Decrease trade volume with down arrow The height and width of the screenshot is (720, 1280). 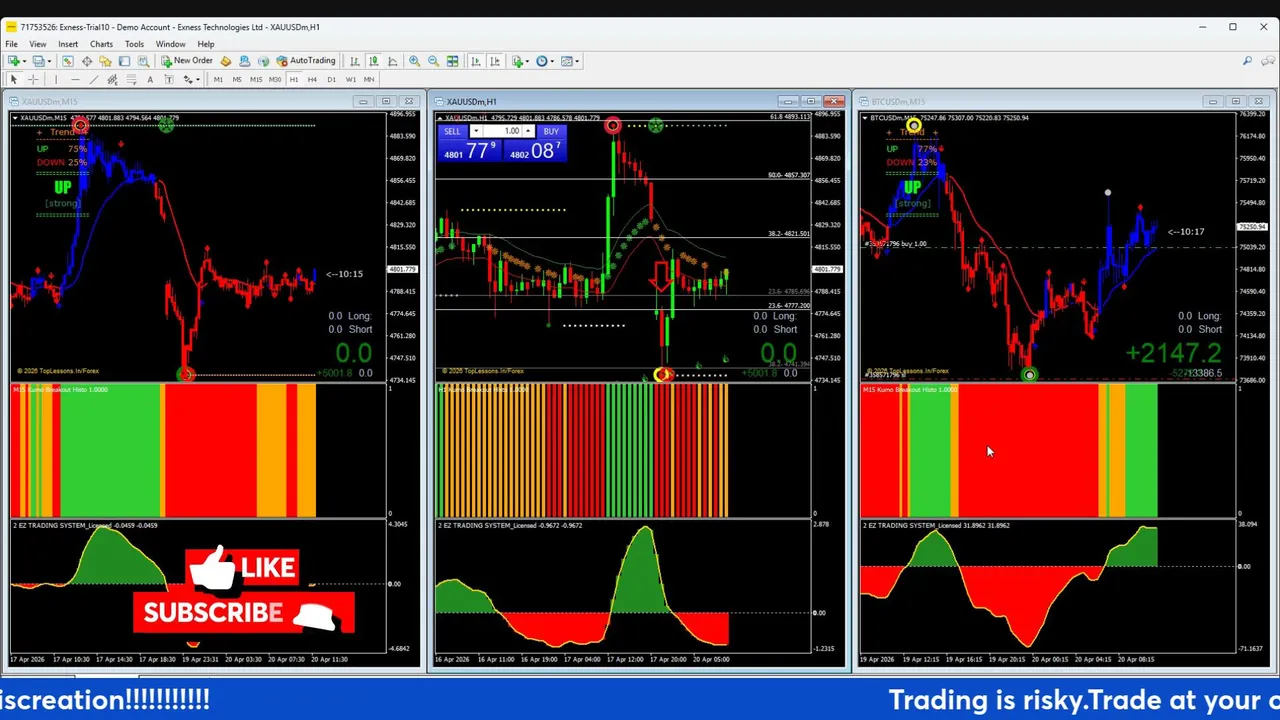pos(477,131)
